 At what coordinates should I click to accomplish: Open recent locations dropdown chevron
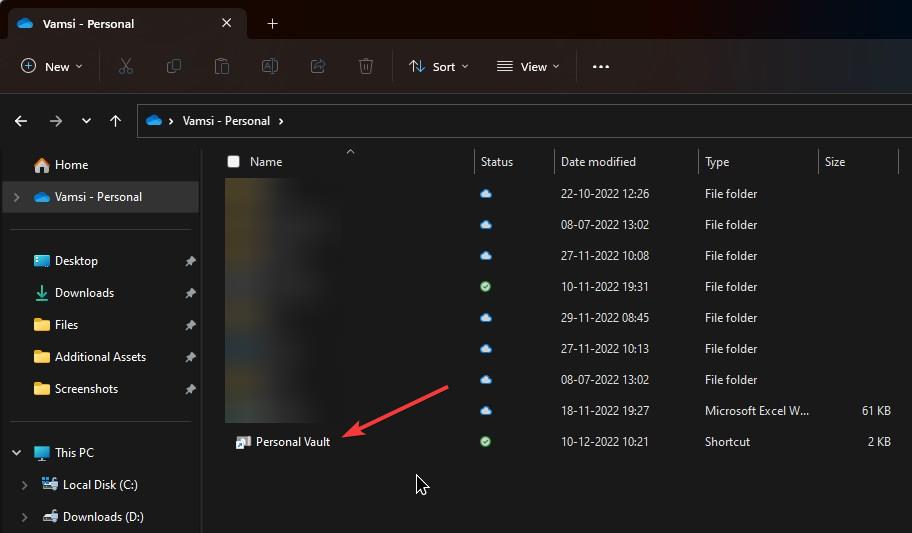click(x=86, y=121)
